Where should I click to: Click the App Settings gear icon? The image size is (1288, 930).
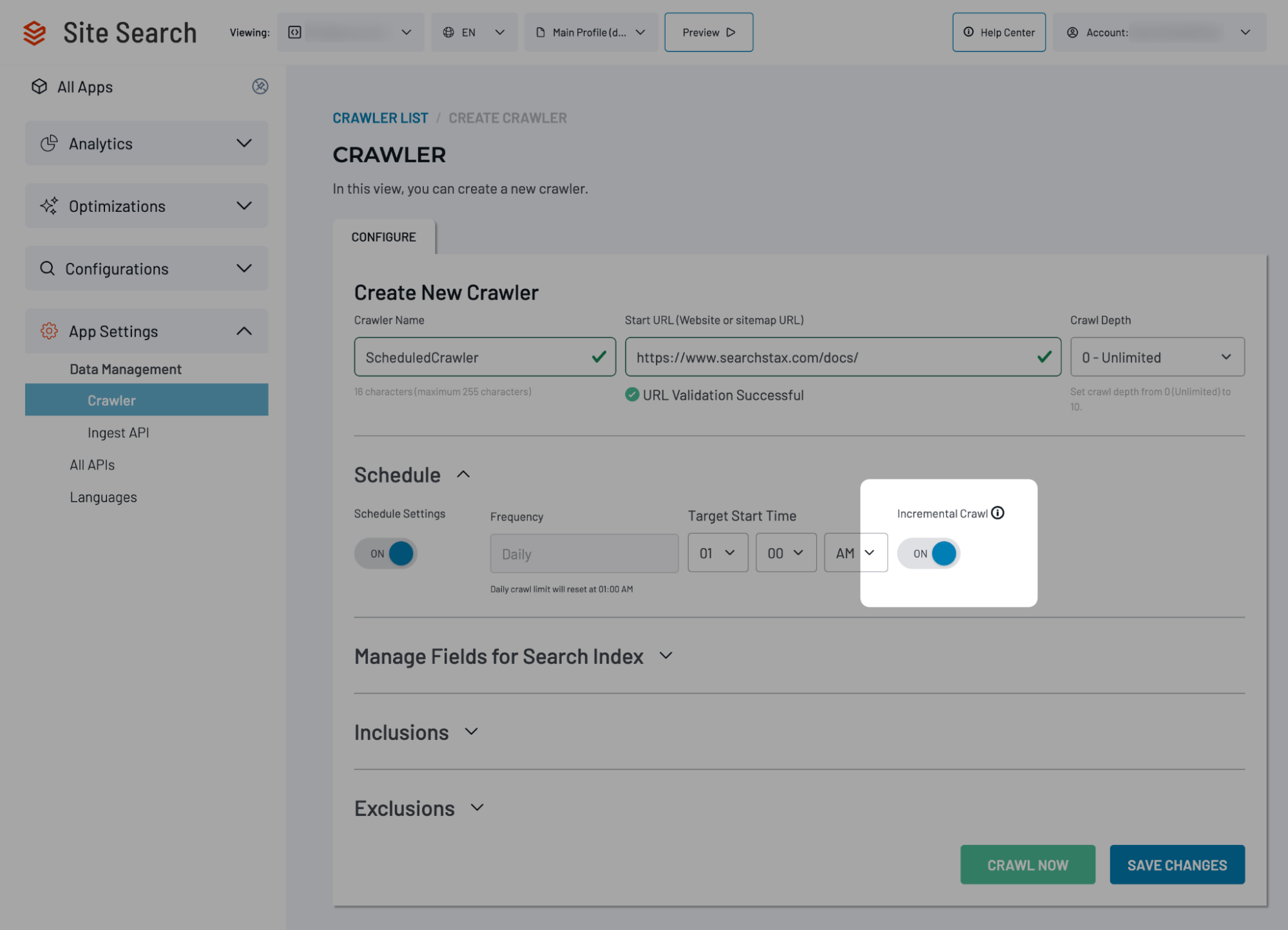(49, 330)
